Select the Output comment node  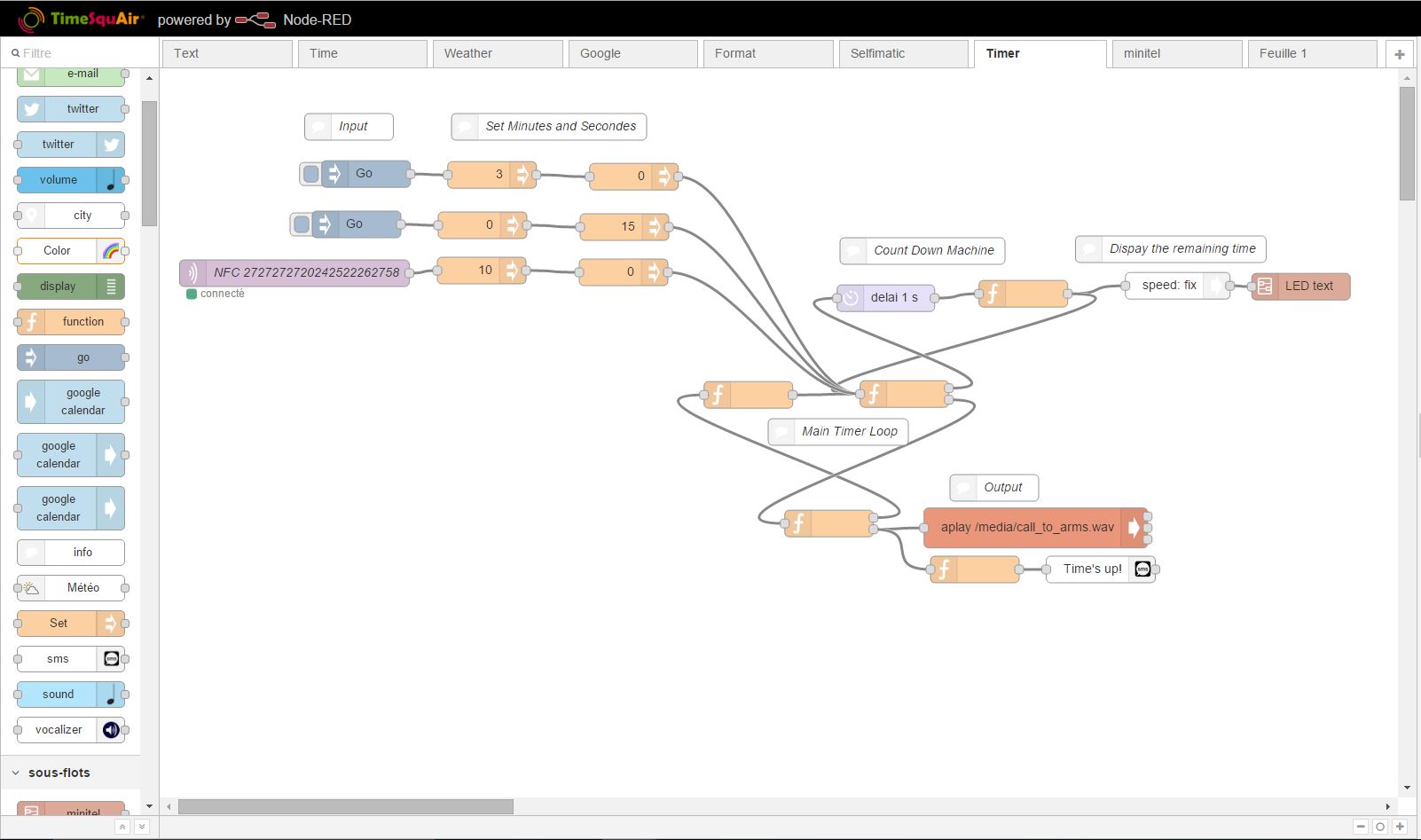(x=994, y=488)
